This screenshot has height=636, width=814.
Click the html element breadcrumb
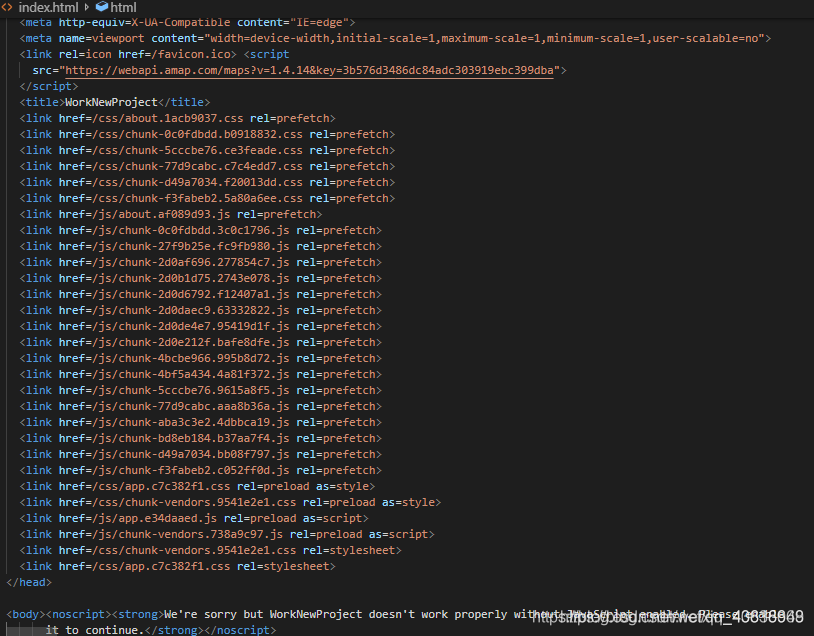pyautogui.click(x=123, y=7)
